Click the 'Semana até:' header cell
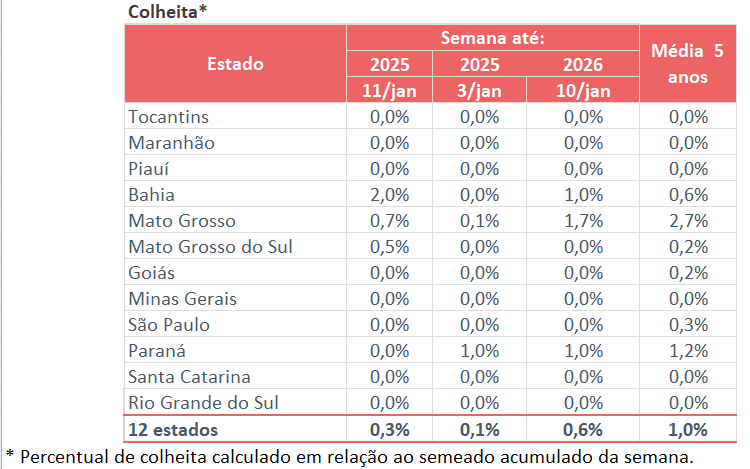Viewport: 750px width, 469px height. point(493,39)
